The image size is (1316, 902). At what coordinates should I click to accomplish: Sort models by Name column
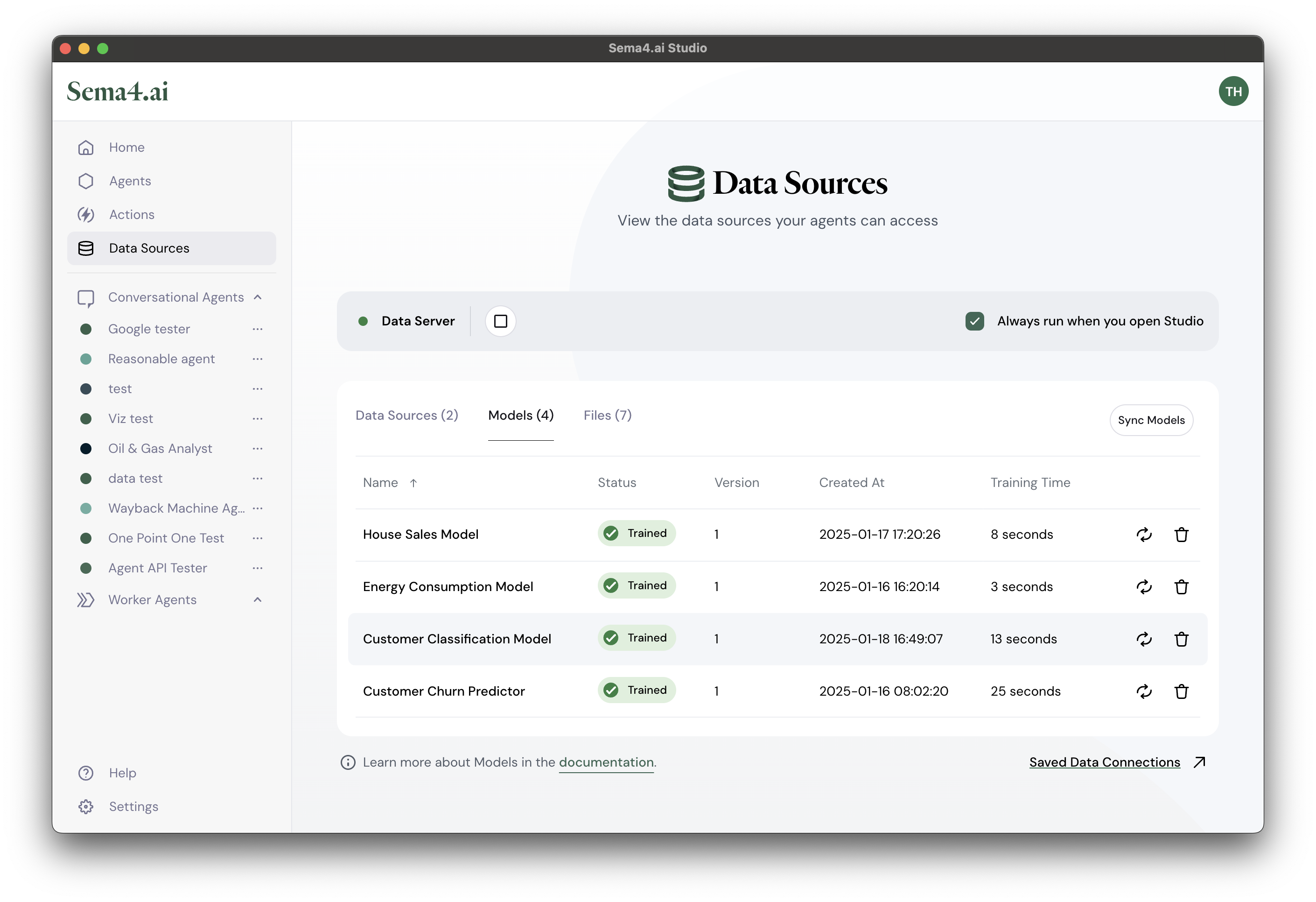point(390,483)
